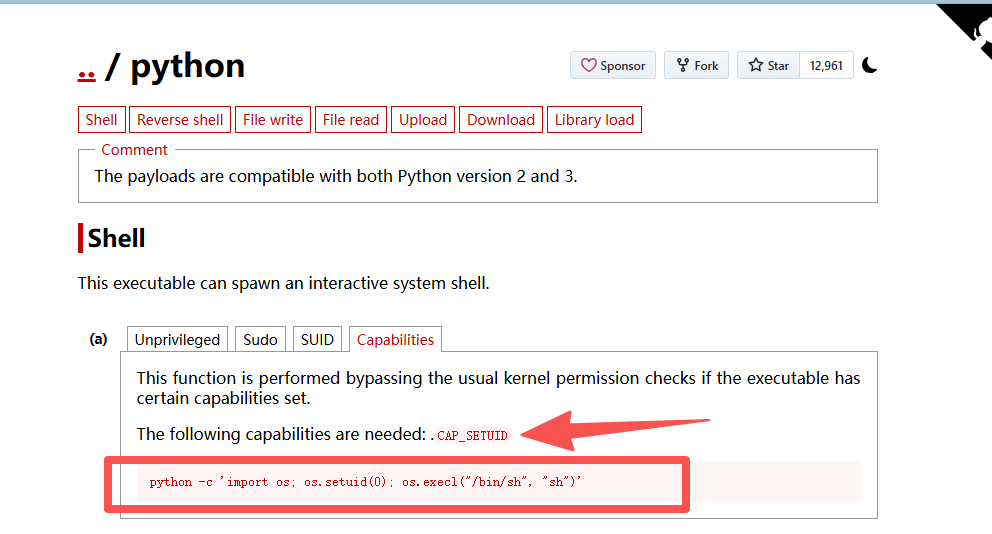The image size is (992, 534).
Task: Click the 'Comment' box legend label
Action: coord(134,150)
